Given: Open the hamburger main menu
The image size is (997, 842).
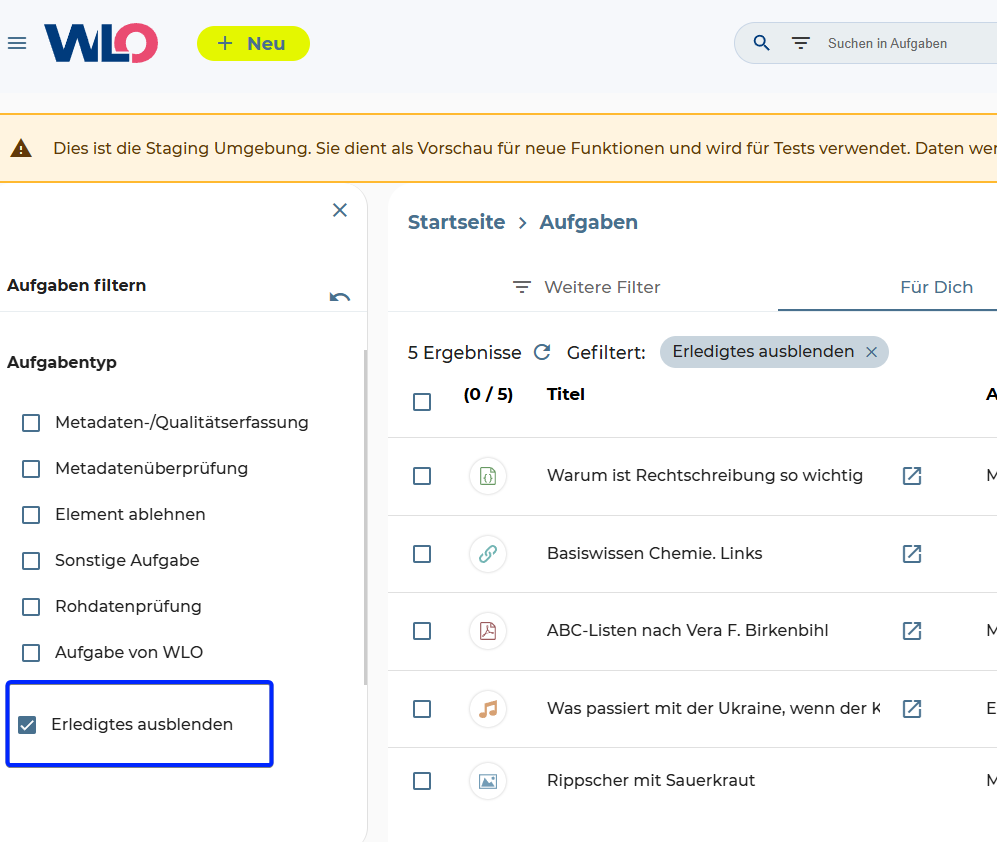Looking at the screenshot, I should click(x=17, y=44).
